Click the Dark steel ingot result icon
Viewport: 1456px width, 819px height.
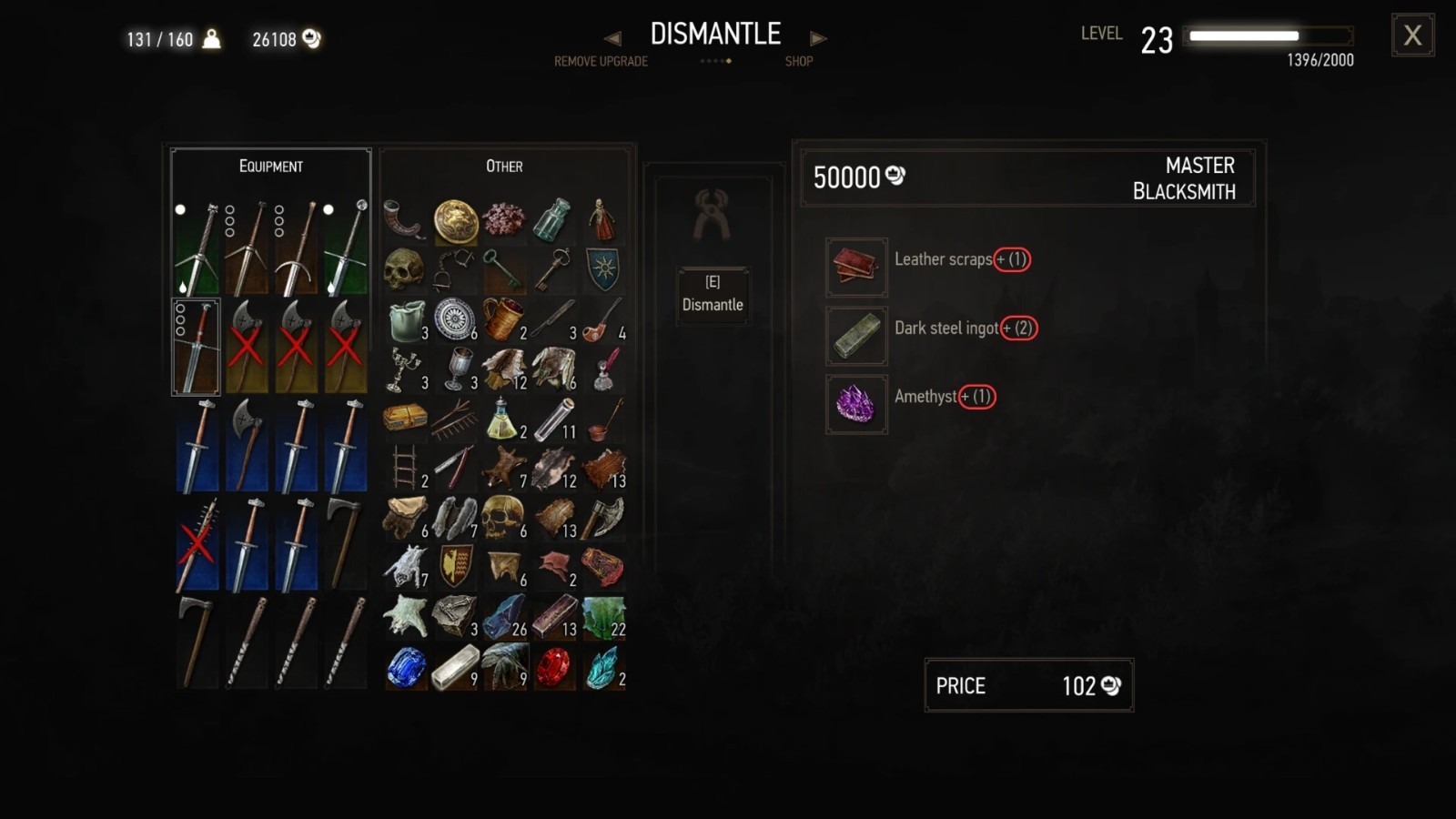(856, 336)
